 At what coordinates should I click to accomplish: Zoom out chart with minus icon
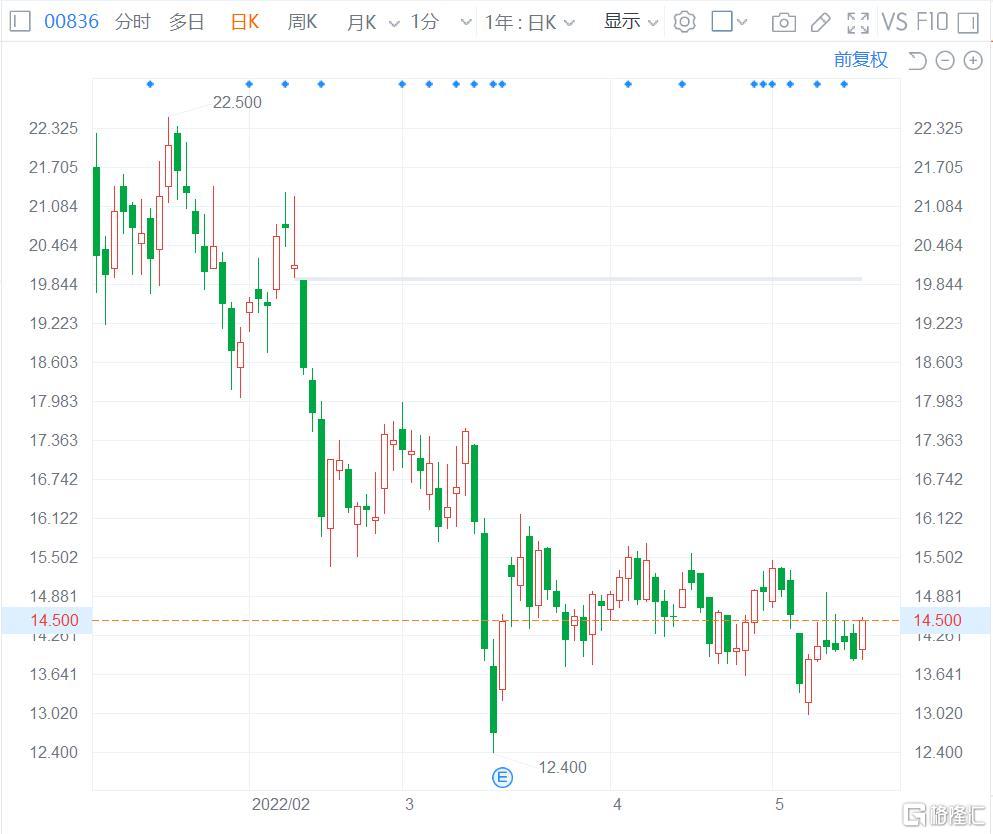[945, 61]
